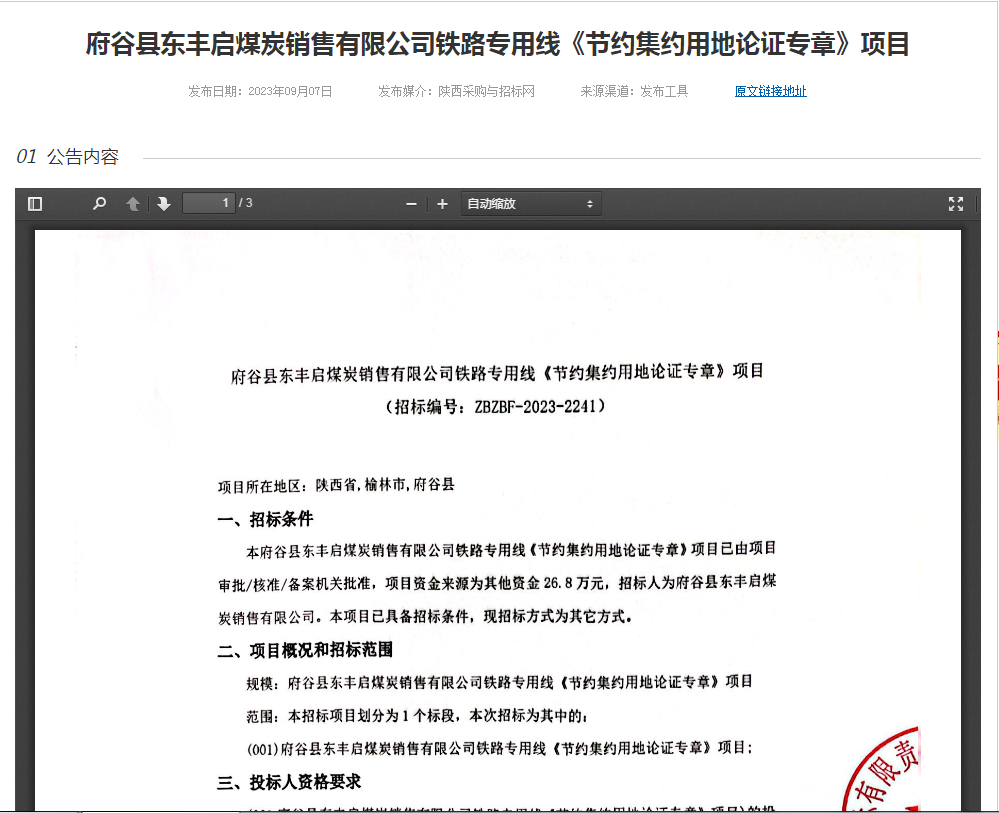Zoom in on the PDF document

442,204
